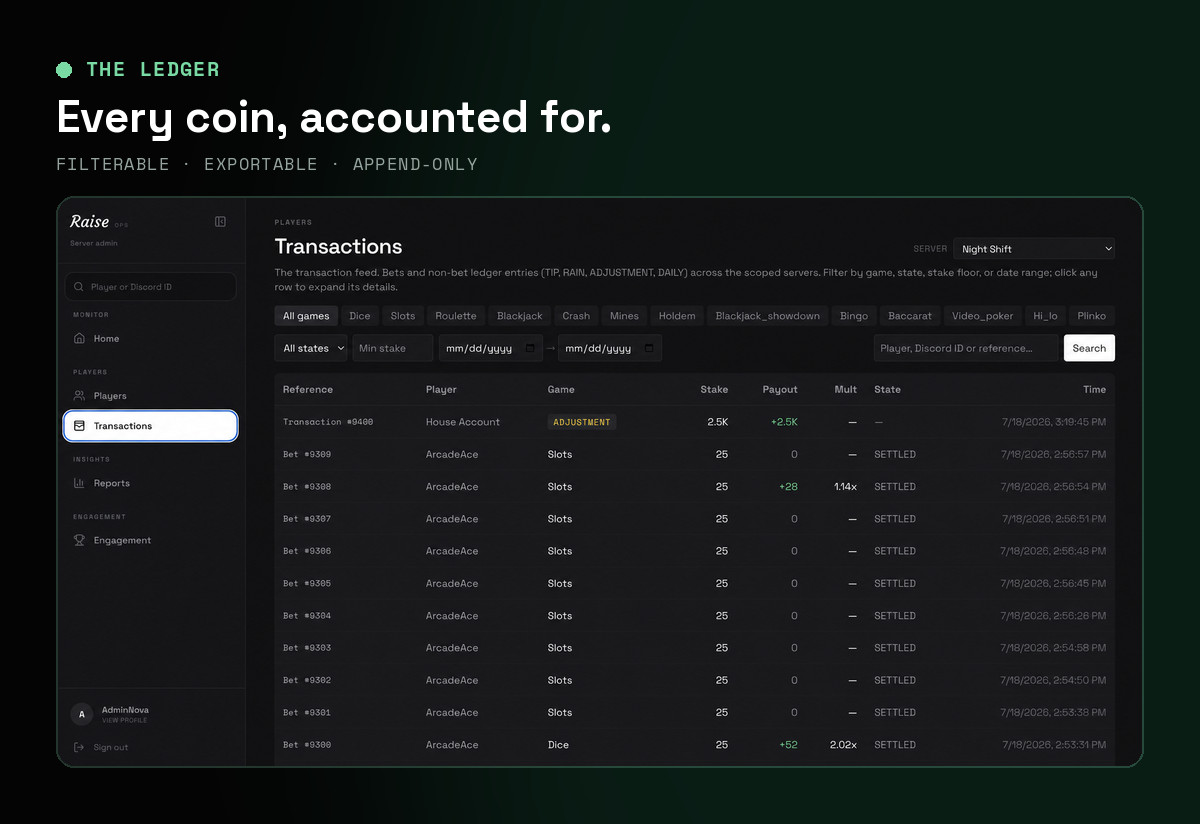
Task: Click the Raise logo
Action: point(89,222)
